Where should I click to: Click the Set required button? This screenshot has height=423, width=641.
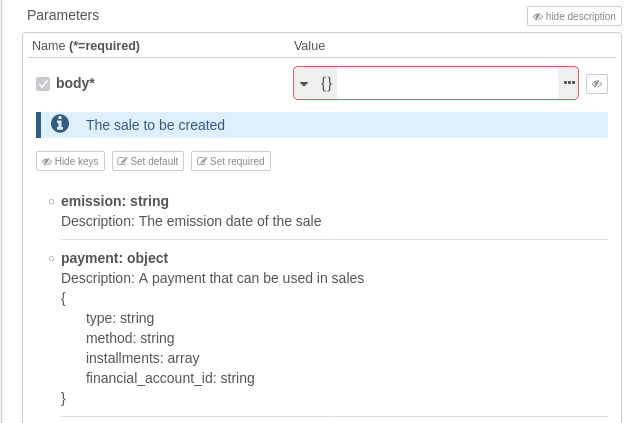click(x=231, y=161)
